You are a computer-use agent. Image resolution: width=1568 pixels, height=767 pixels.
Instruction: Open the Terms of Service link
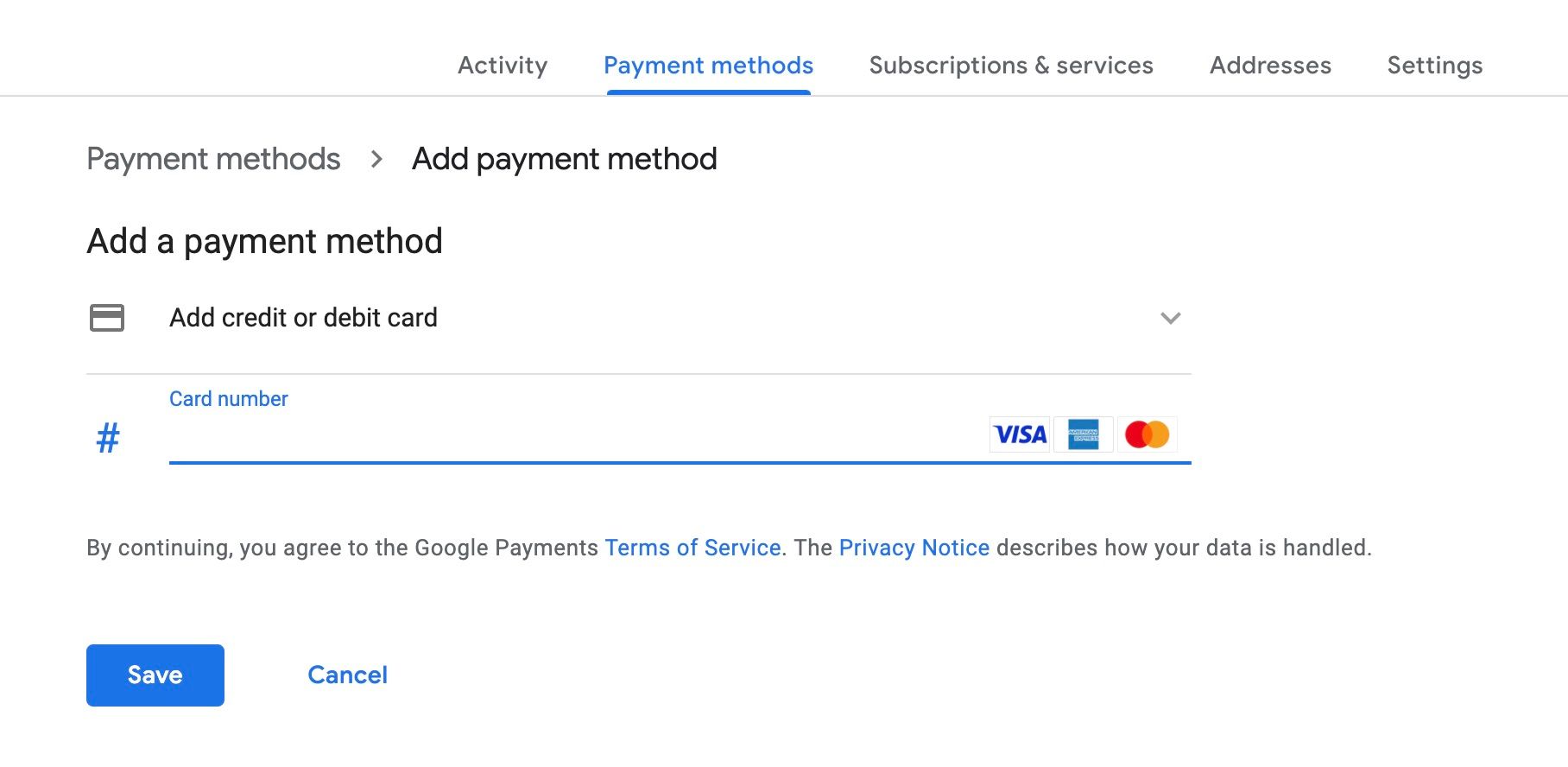[693, 548]
